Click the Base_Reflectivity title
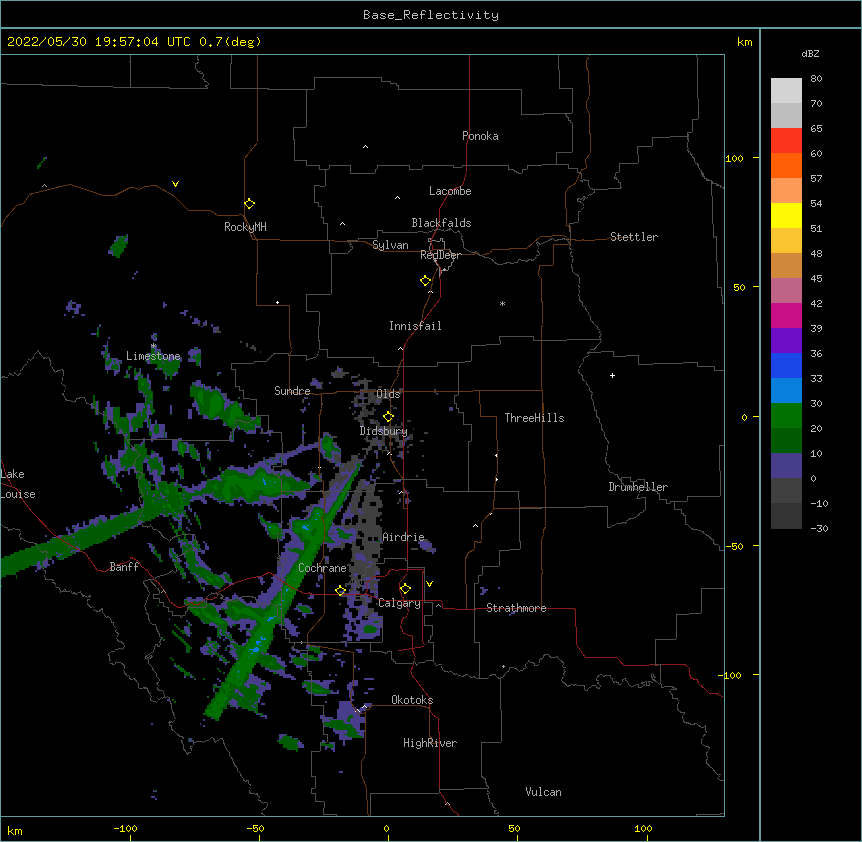The width and height of the screenshot is (862, 842). point(431,15)
